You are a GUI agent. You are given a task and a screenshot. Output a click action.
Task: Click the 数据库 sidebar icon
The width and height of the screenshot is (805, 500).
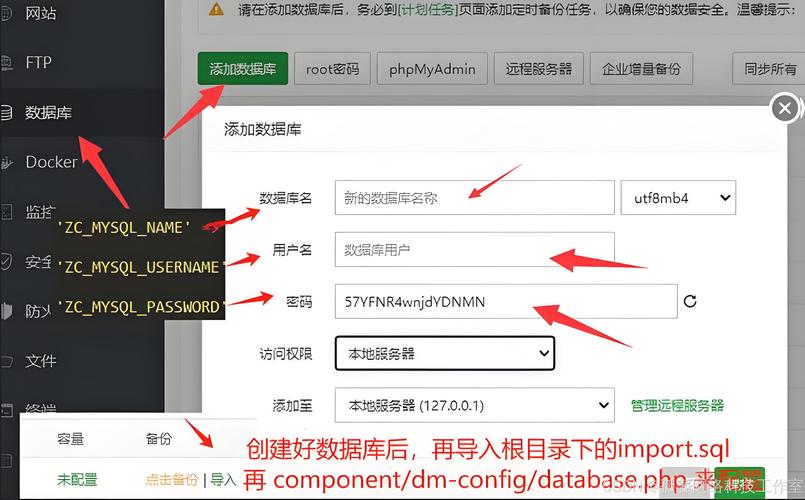(x=6, y=112)
